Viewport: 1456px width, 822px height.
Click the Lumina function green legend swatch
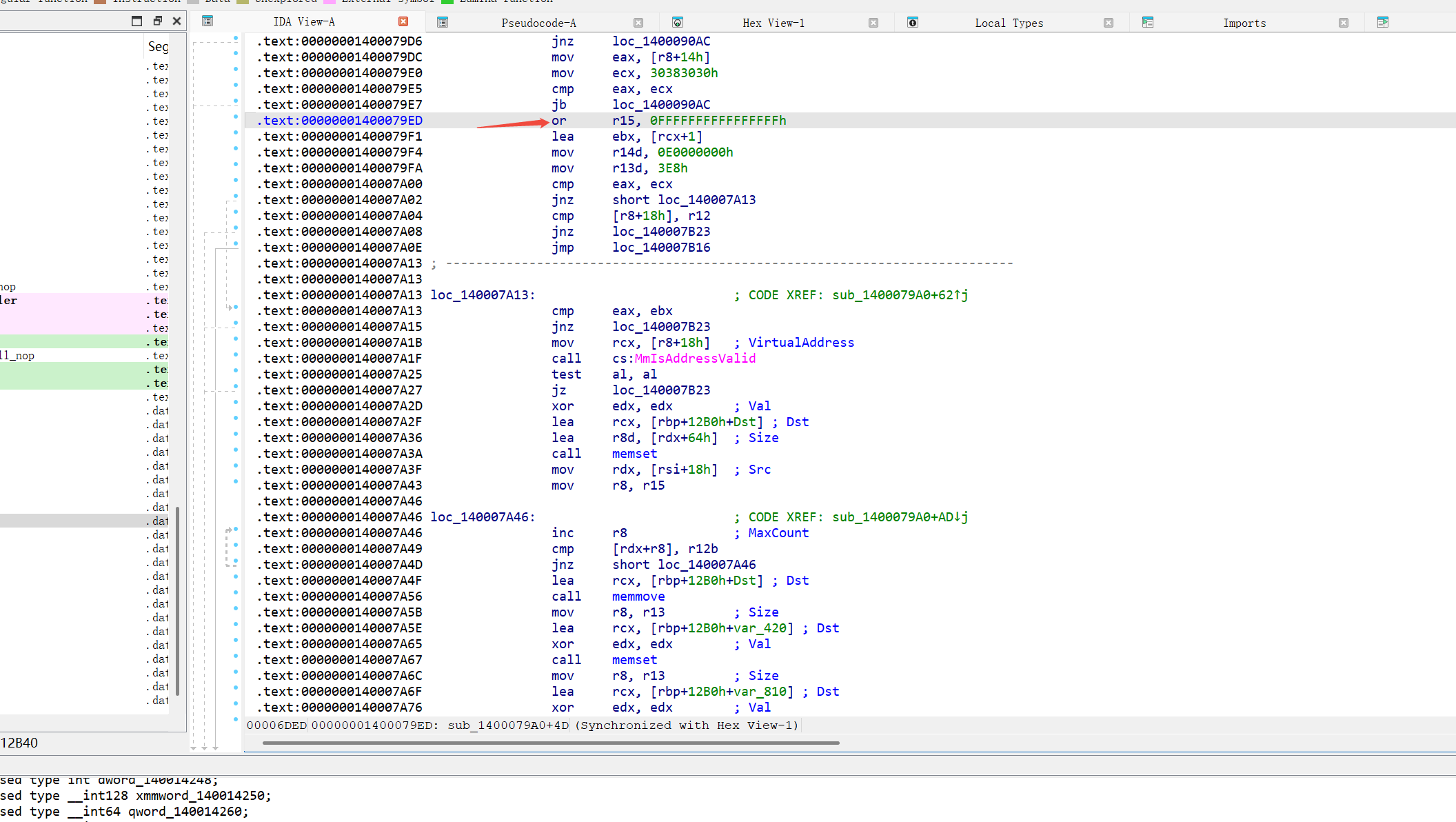tap(447, 1)
